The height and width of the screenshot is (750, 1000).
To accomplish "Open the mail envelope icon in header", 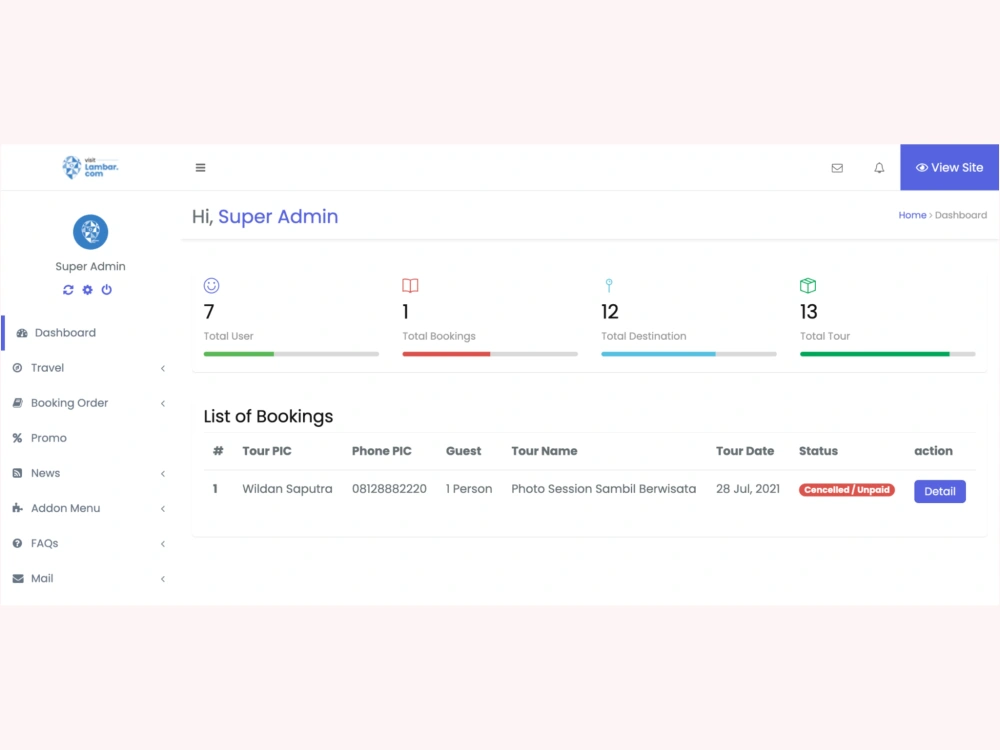I will (837, 168).
